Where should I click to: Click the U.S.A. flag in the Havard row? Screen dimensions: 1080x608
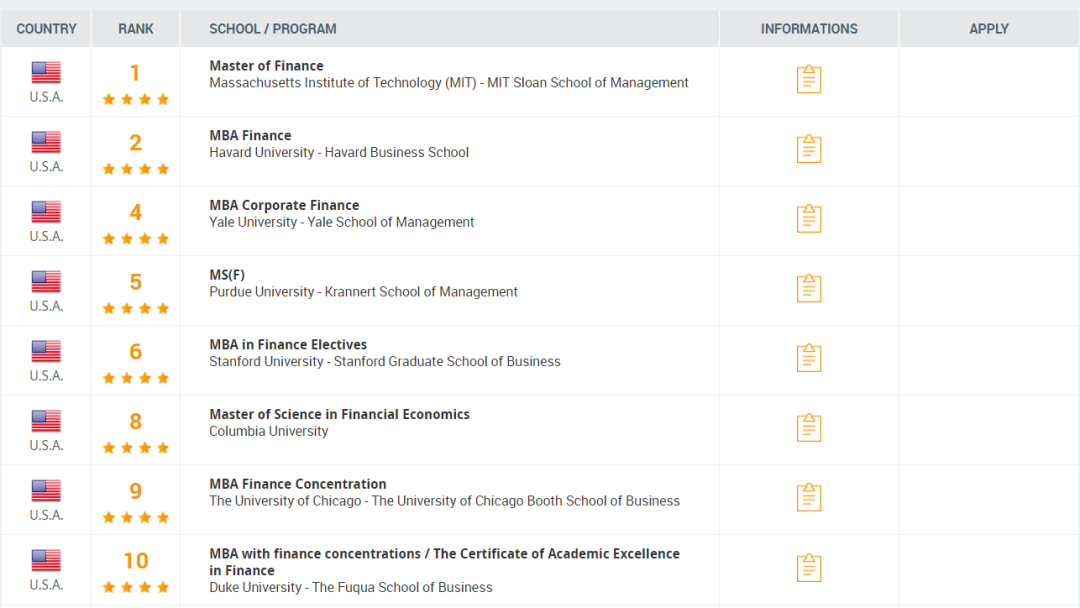46,142
